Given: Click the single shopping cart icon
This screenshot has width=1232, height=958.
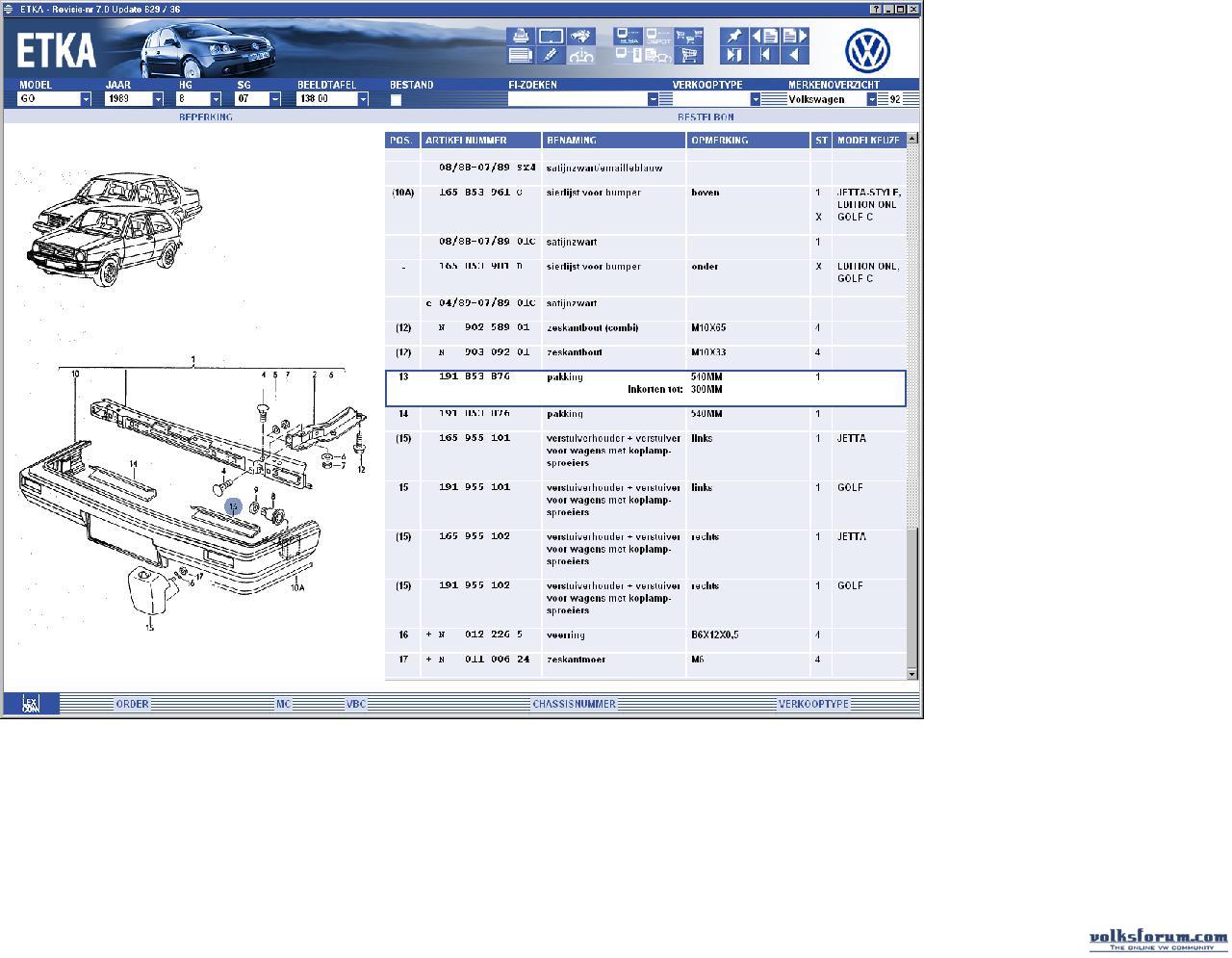Looking at the screenshot, I should pos(688,55).
